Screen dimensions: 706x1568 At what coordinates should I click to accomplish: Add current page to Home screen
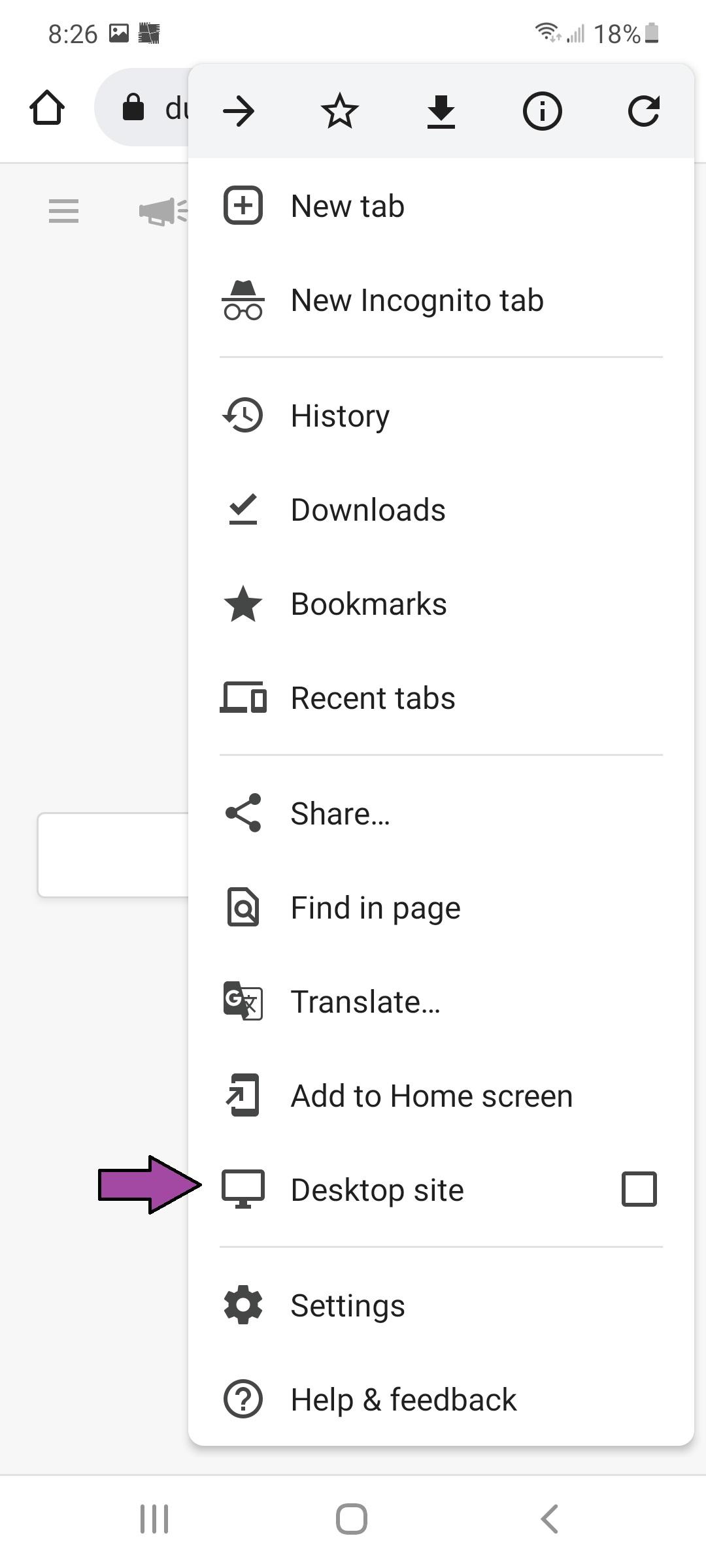431,1096
